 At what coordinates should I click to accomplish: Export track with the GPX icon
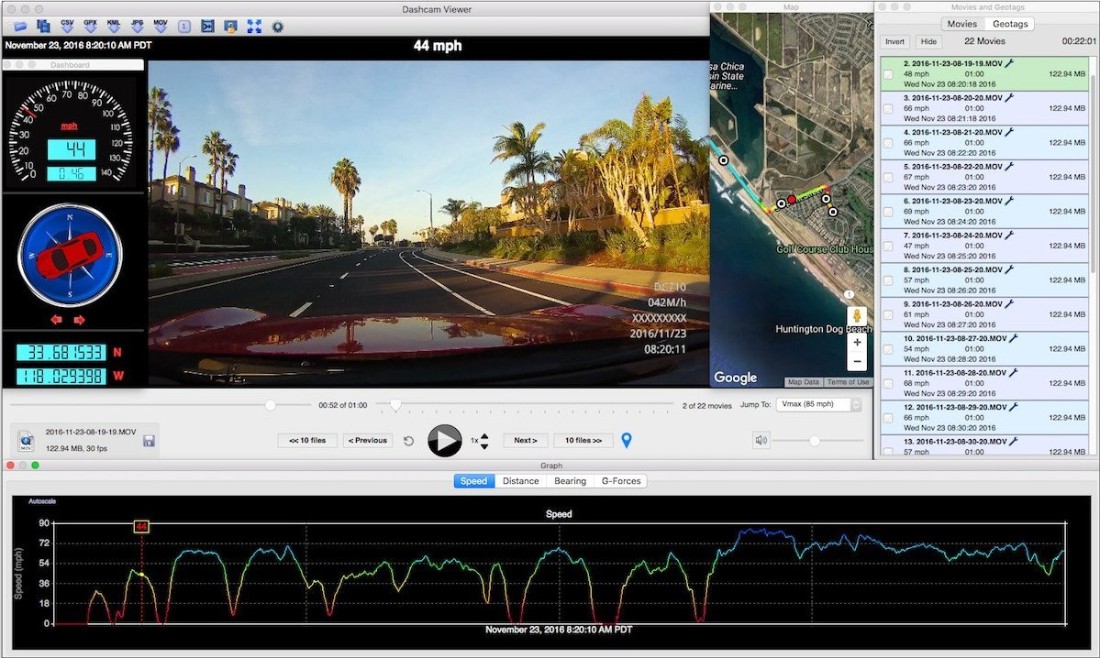[90, 25]
